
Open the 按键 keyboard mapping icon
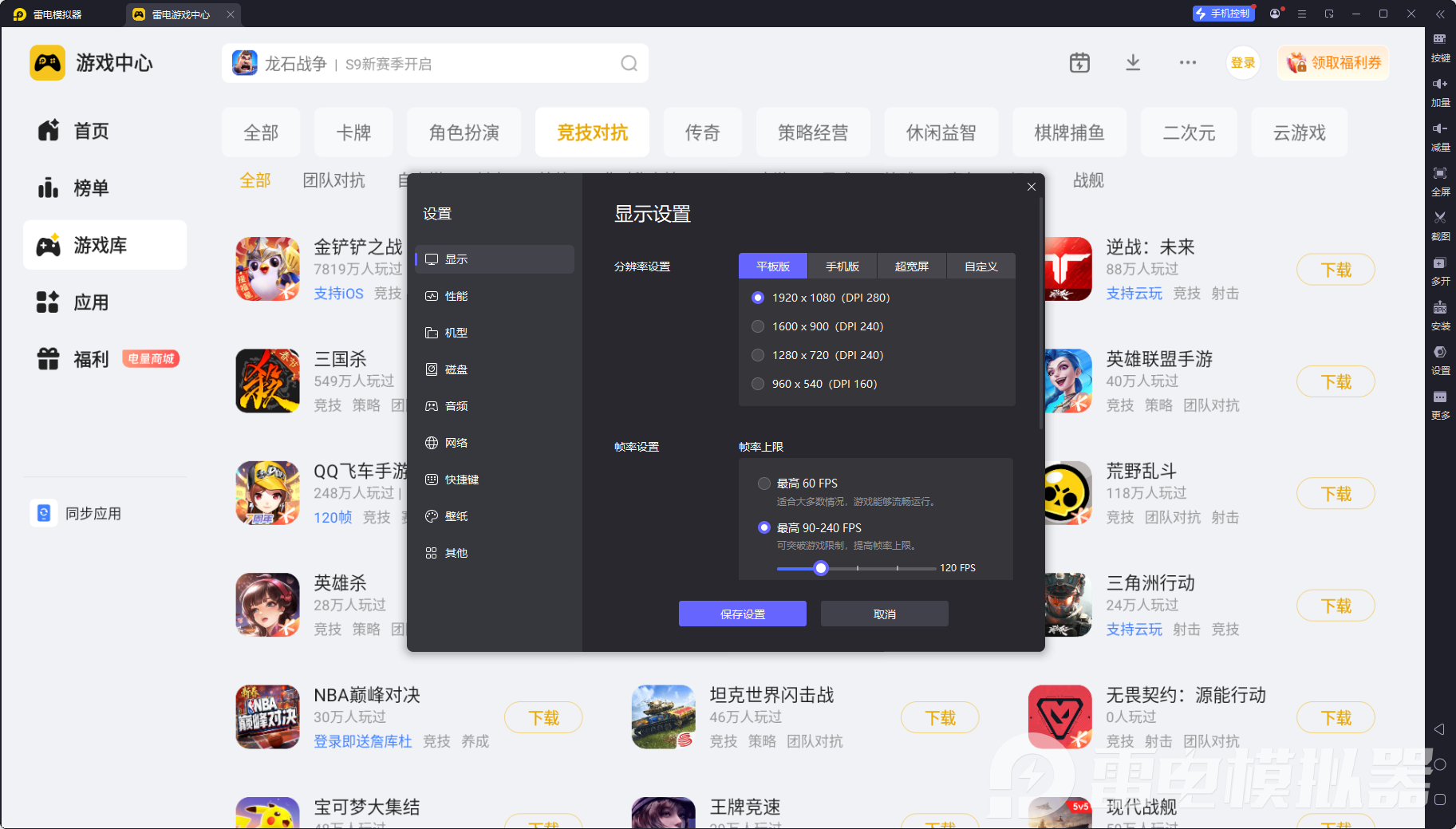click(1440, 47)
